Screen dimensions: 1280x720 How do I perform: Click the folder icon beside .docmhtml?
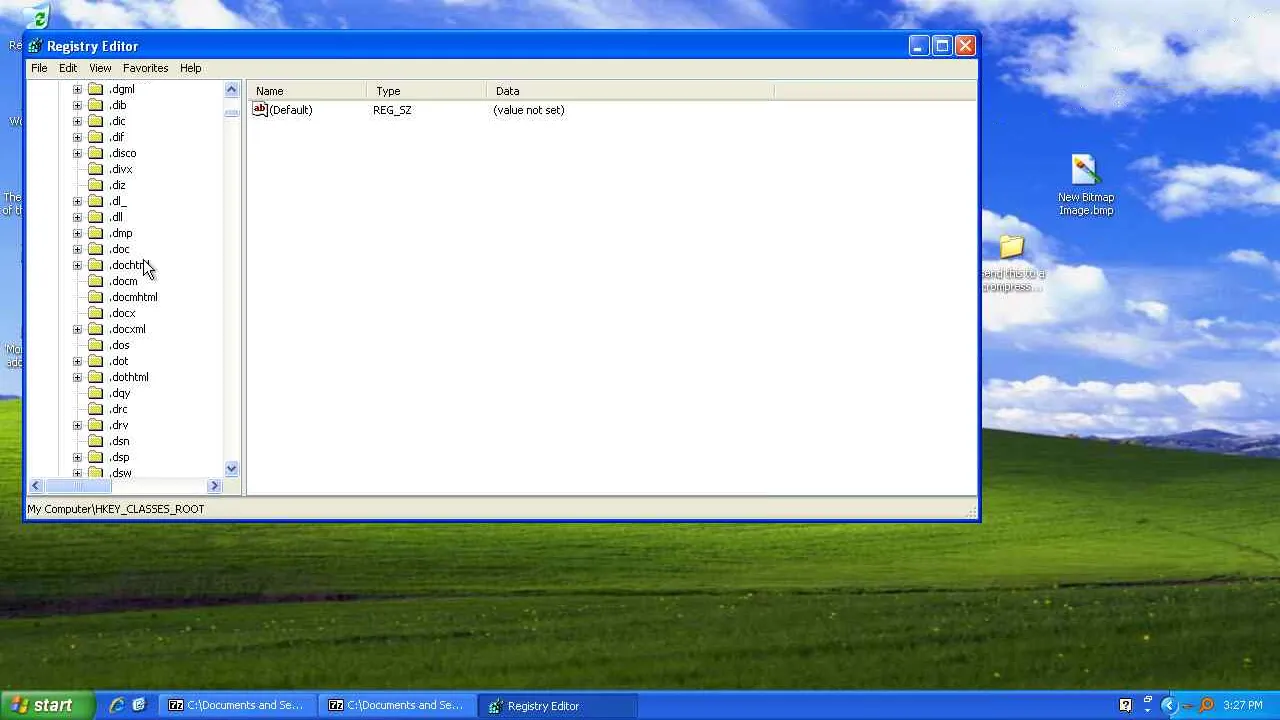96,297
